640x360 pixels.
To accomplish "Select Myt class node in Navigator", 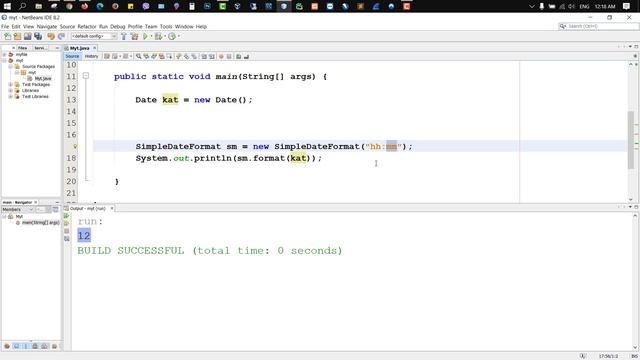I will (x=19, y=216).
